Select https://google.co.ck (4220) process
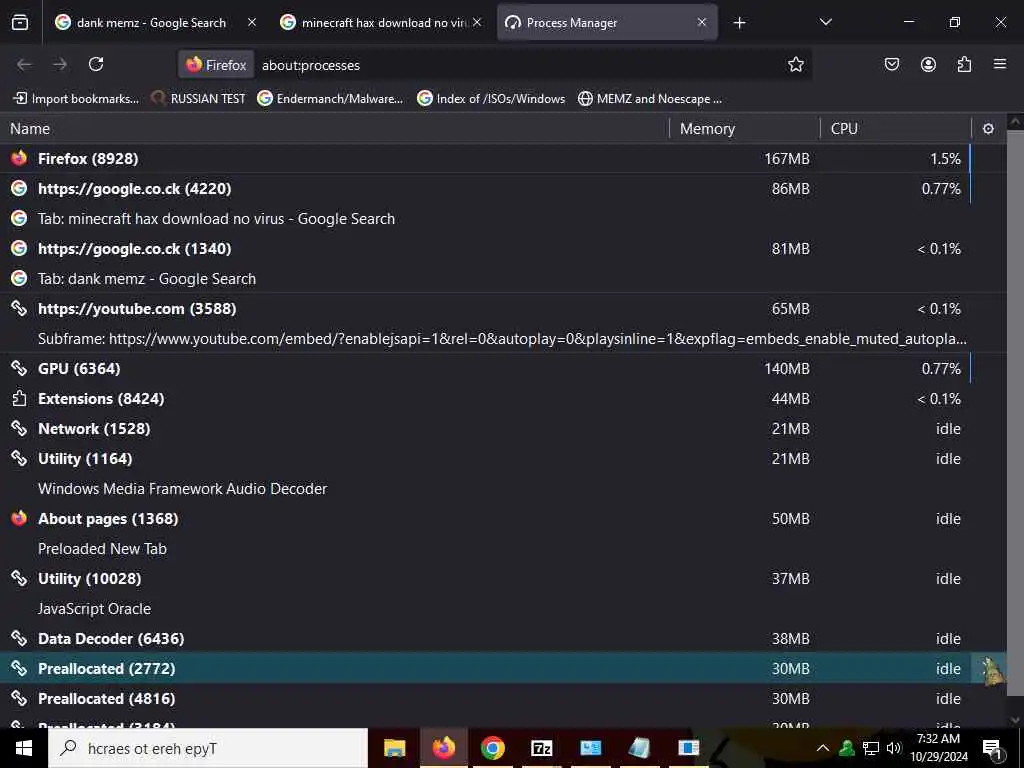Viewport: 1024px width, 768px height. (503, 189)
